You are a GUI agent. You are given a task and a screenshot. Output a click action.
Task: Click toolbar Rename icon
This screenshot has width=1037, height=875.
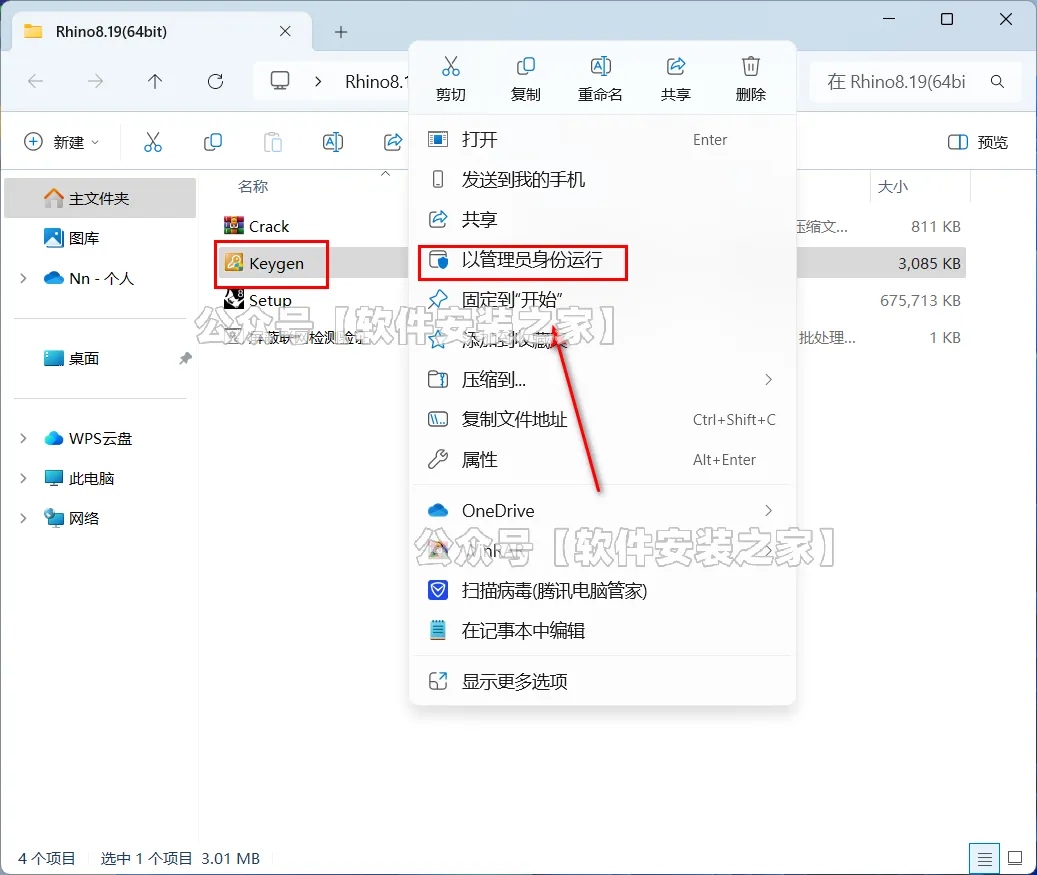tap(333, 142)
